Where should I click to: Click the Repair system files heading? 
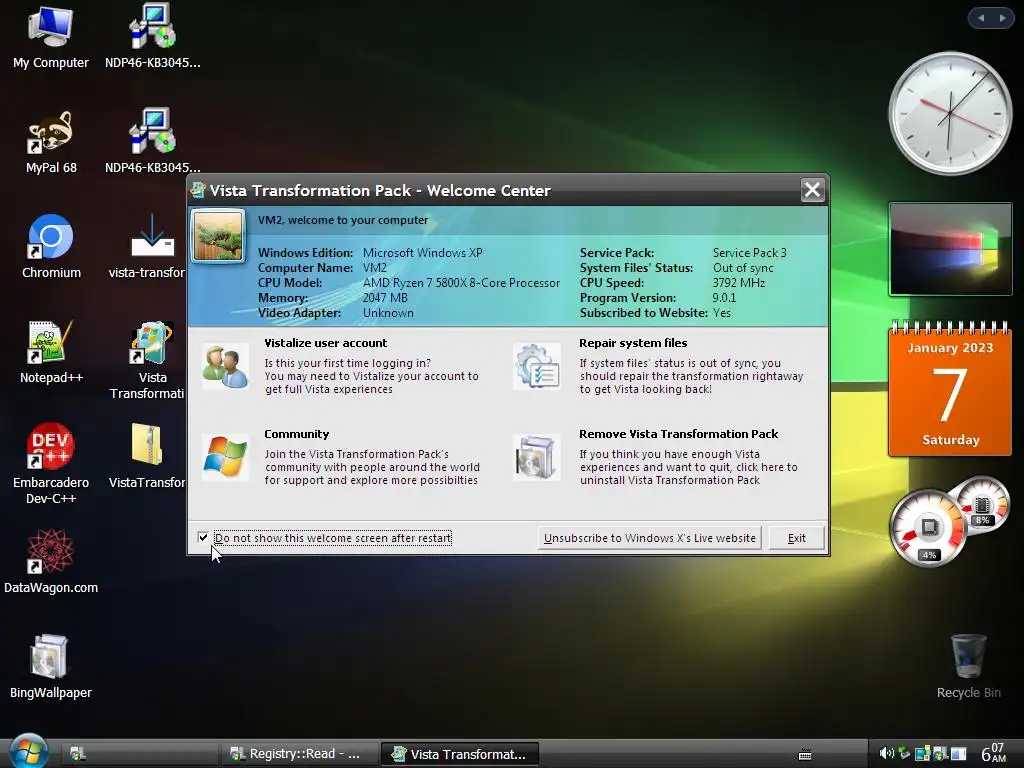(x=633, y=343)
